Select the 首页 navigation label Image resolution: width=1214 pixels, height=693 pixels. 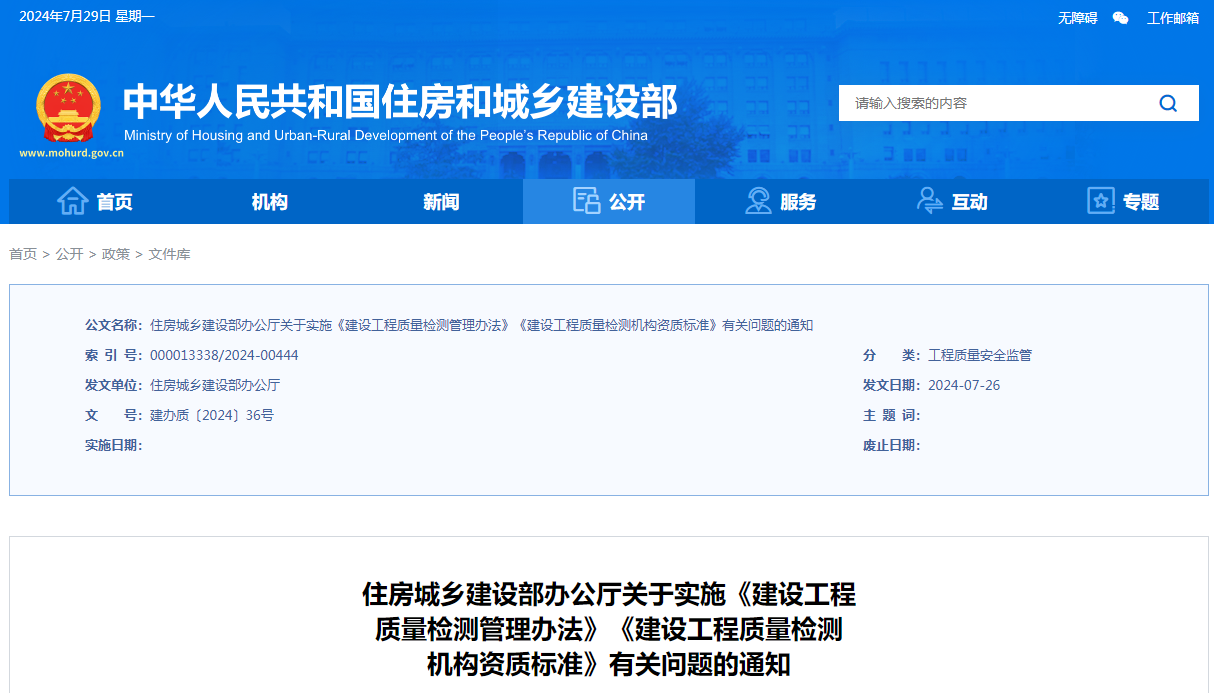click(x=114, y=202)
